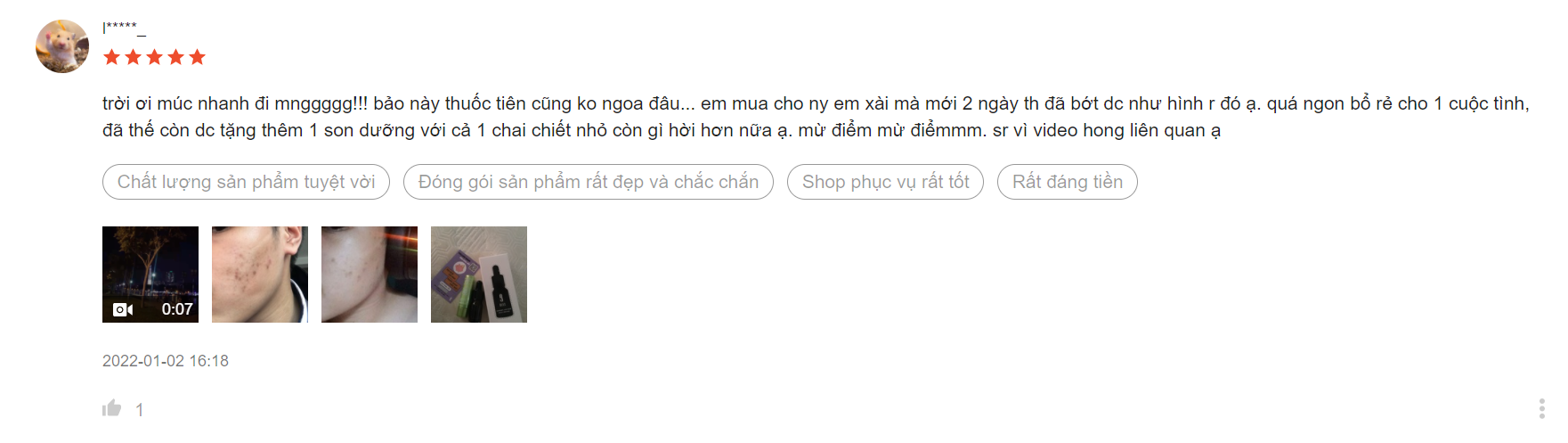The height and width of the screenshot is (443, 1568).
Task: Click the masked reviewer username
Action: tap(124, 28)
